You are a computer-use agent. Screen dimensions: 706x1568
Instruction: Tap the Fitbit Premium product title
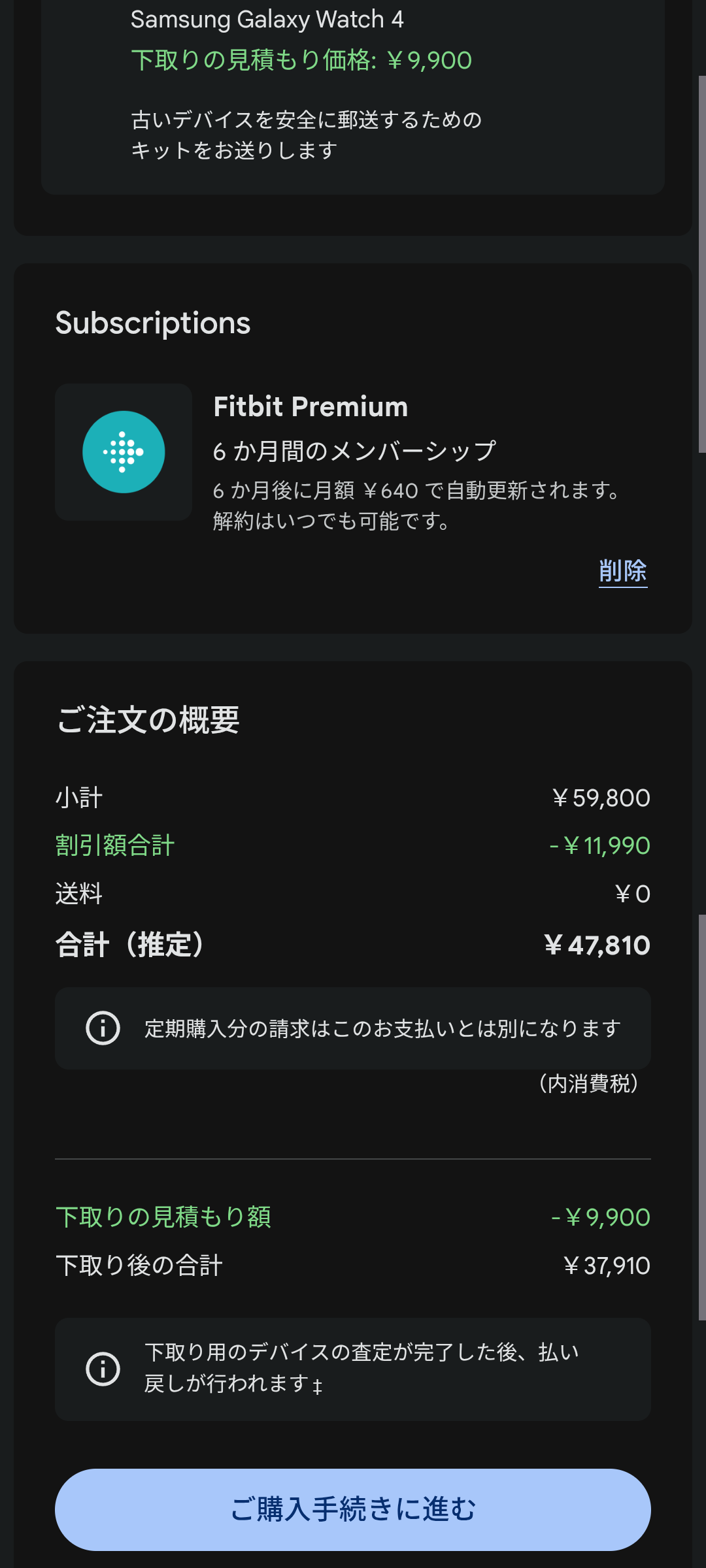click(311, 406)
